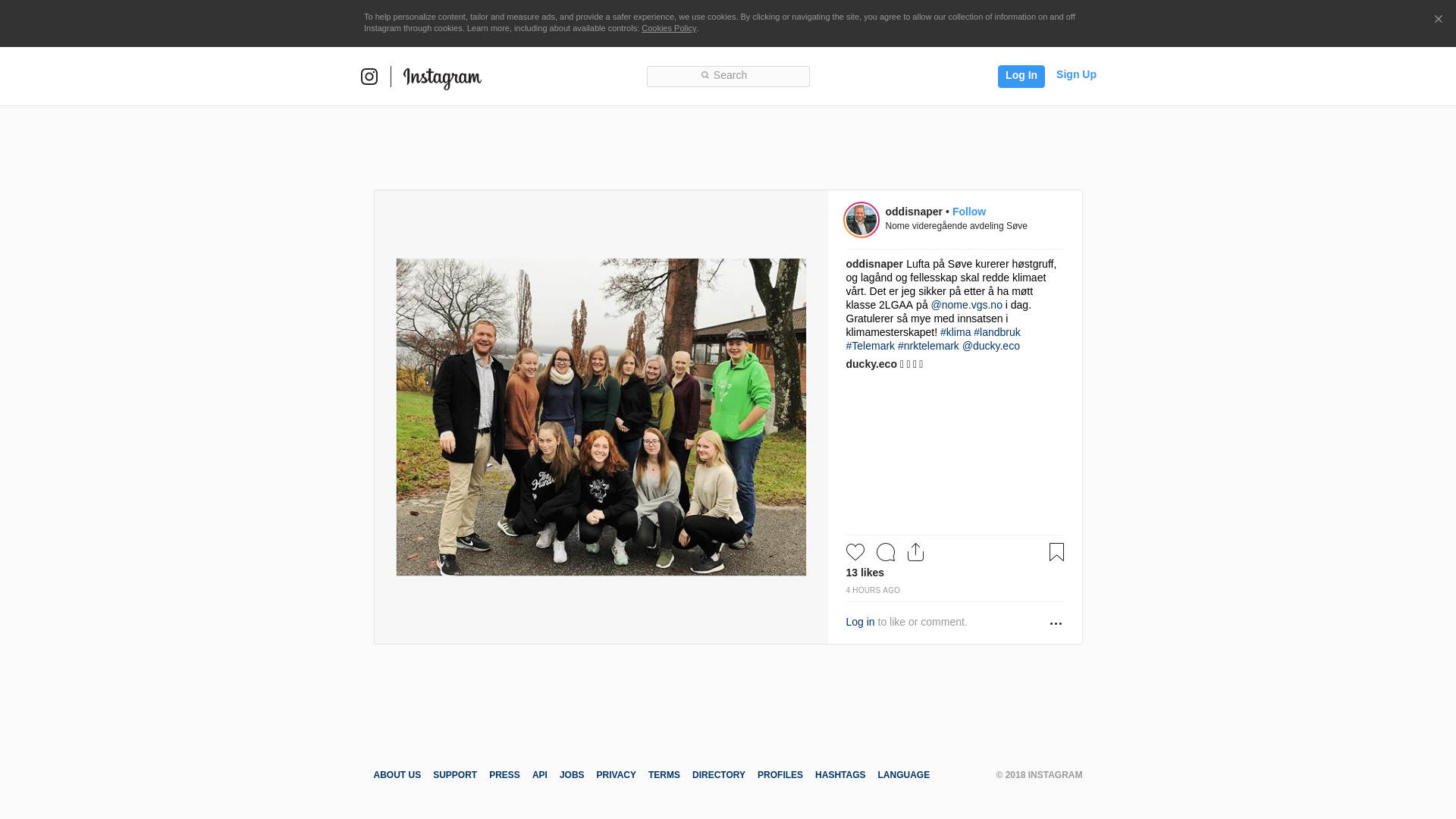Open the ABOUT US footer link
The image size is (1456, 819).
pos(397,775)
